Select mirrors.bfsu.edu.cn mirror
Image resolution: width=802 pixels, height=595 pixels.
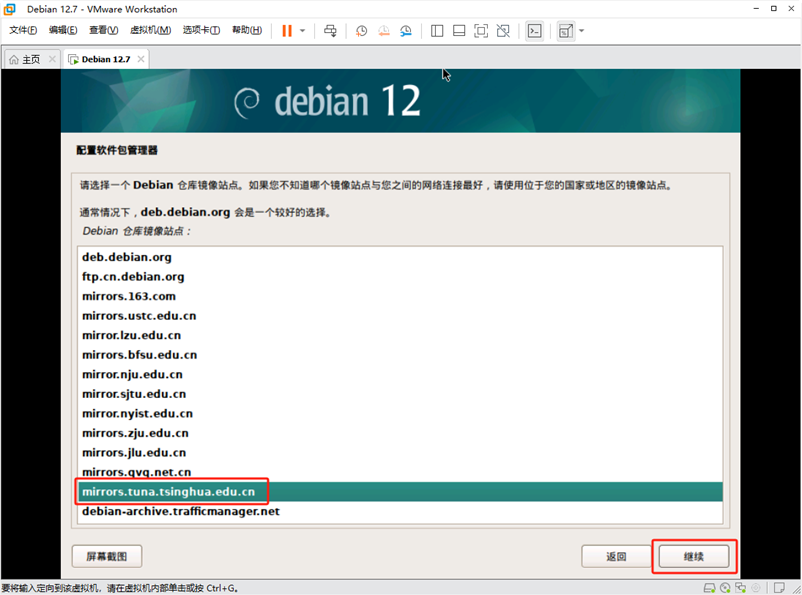click(400, 355)
